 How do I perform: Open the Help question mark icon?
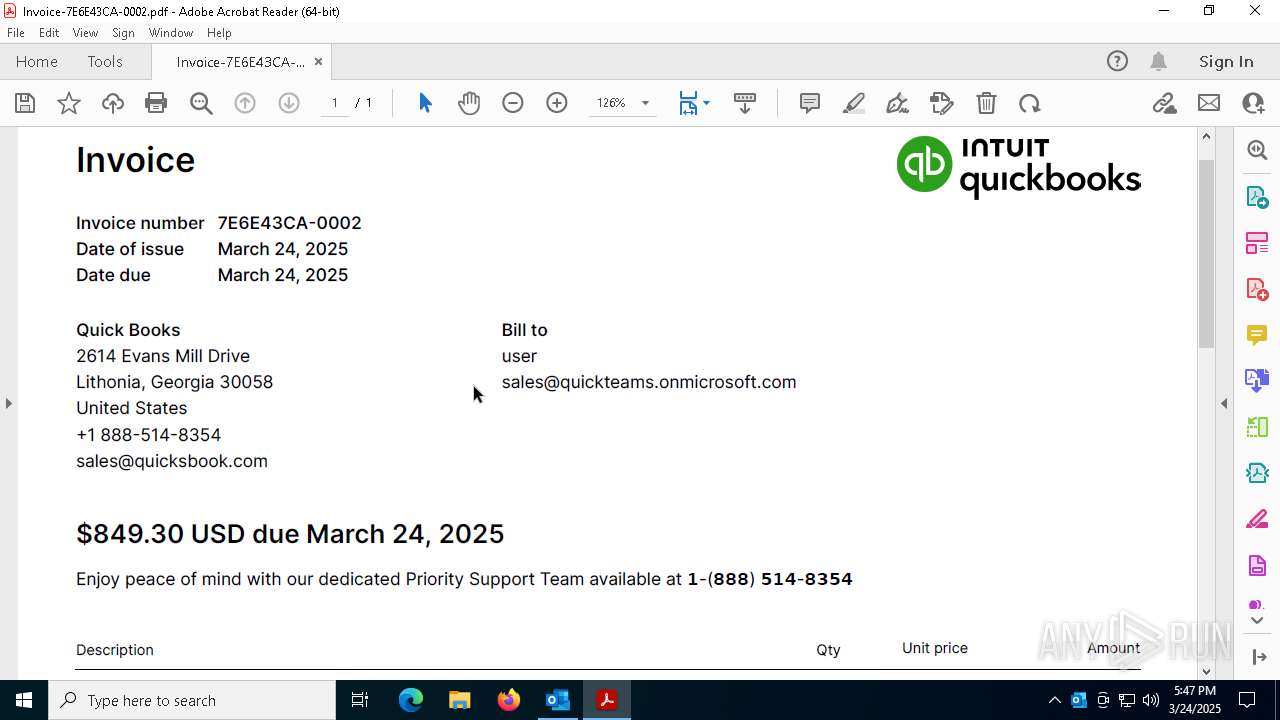click(x=1117, y=61)
